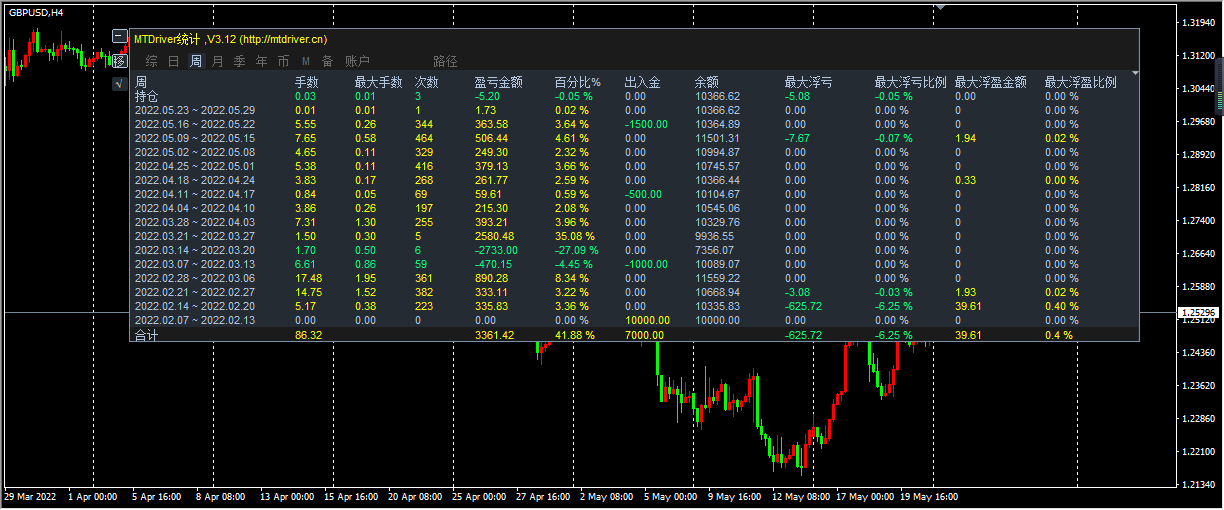Image resolution: width=1224 pixels, height=510 pixels.
Task: Click the 余额 column header
Action: pyautogui.click(x=707, y=82)
